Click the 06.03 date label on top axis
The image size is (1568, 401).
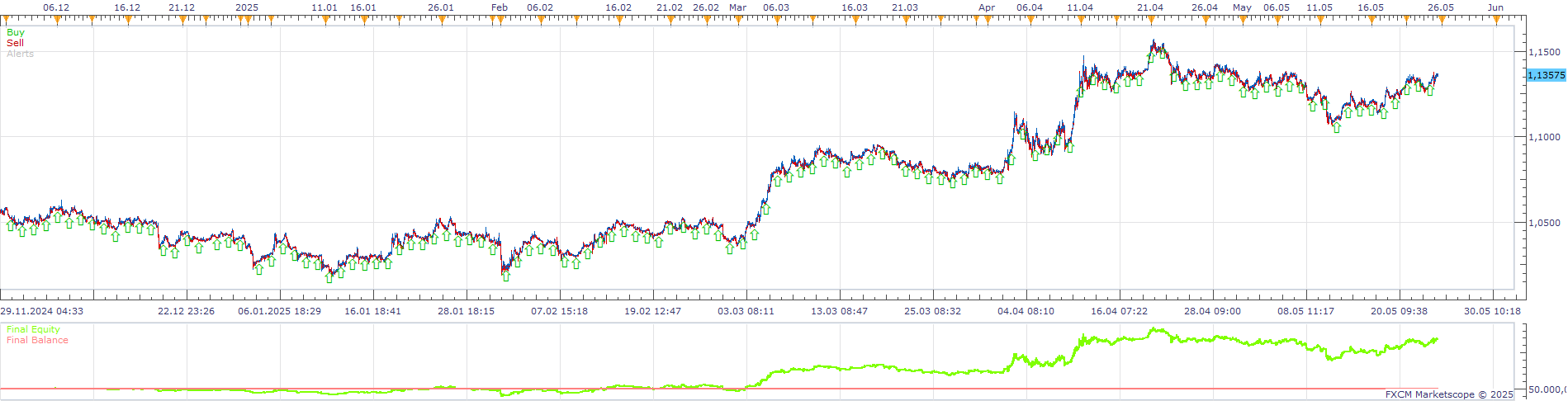(776, 7)
